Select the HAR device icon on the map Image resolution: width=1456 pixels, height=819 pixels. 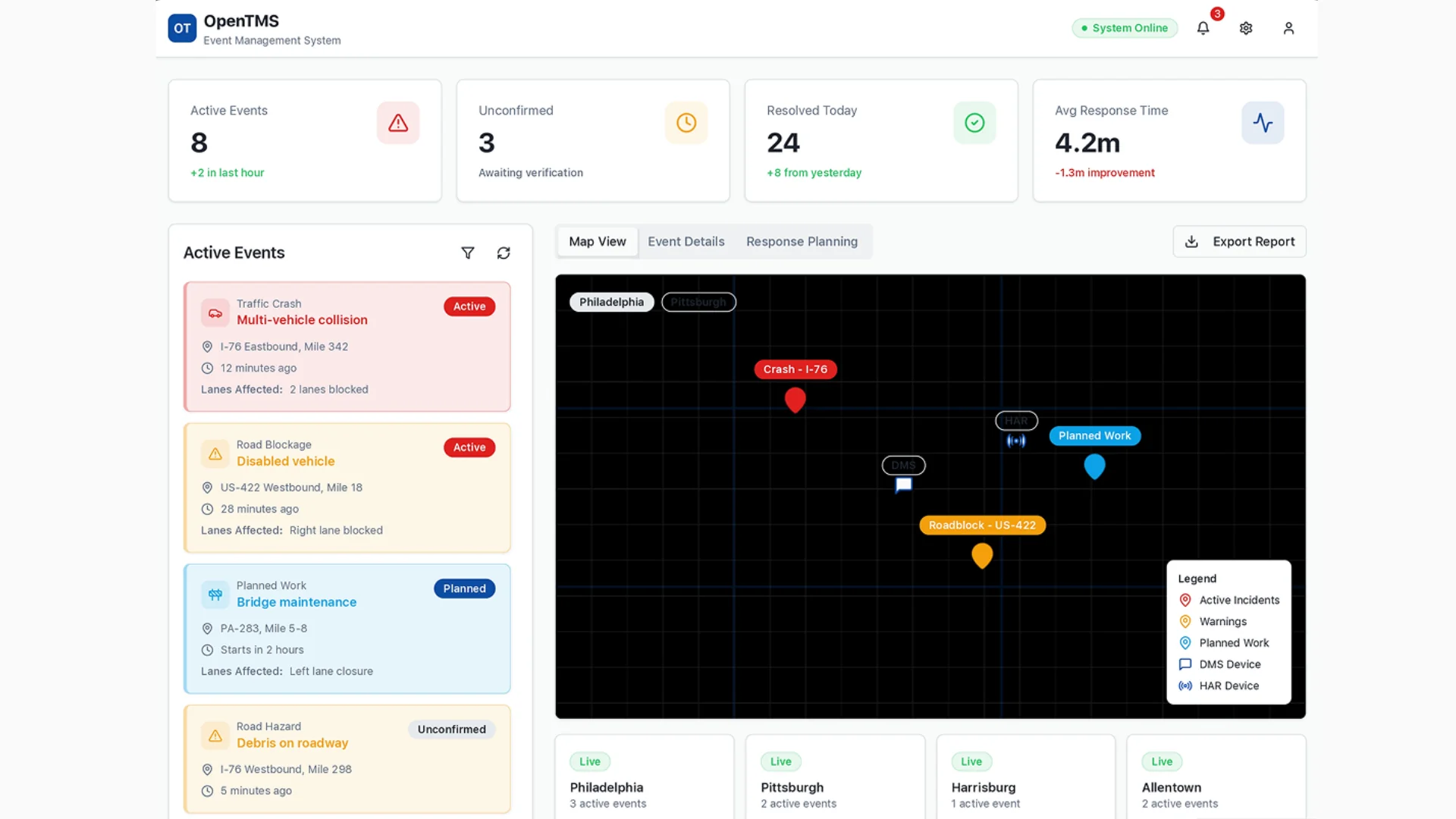pyautogui.click(x=1015, y=441)
